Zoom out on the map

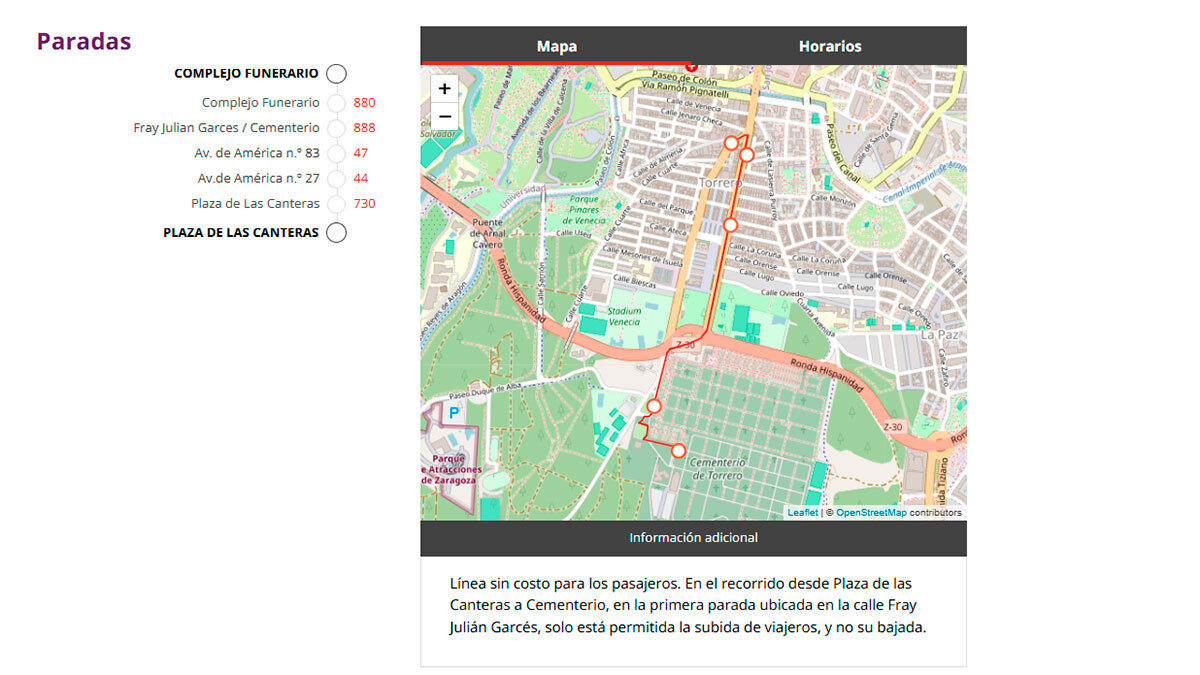click(x=445, y=115)
